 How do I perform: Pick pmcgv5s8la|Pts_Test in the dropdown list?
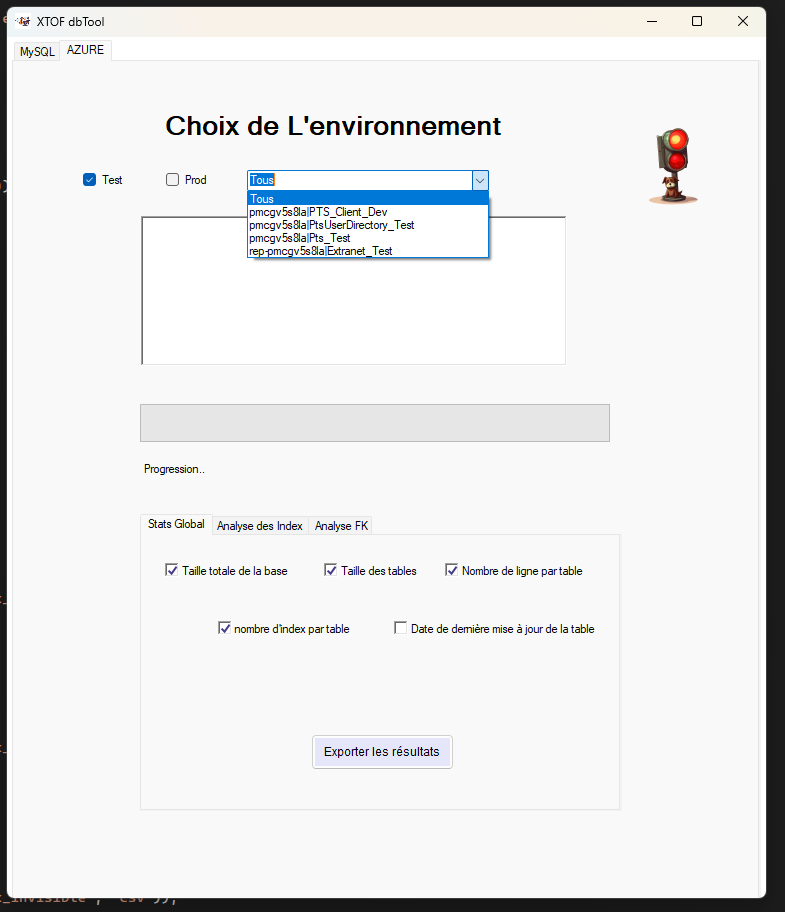(367, 238)
